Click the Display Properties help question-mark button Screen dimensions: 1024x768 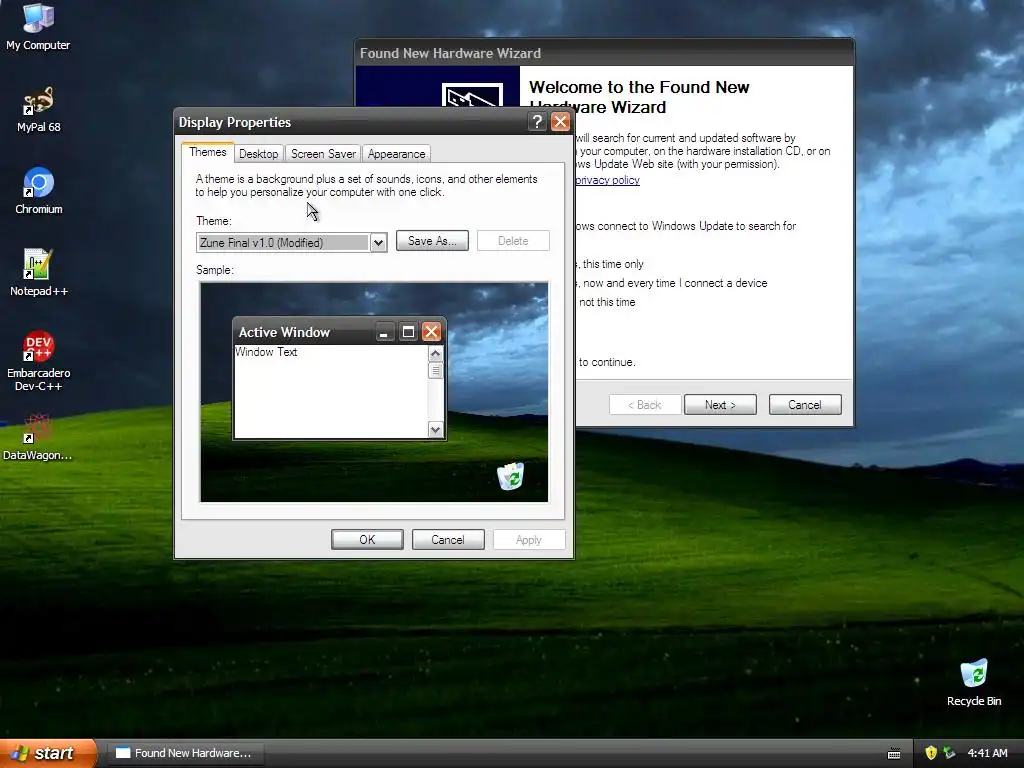pos(537,121)
